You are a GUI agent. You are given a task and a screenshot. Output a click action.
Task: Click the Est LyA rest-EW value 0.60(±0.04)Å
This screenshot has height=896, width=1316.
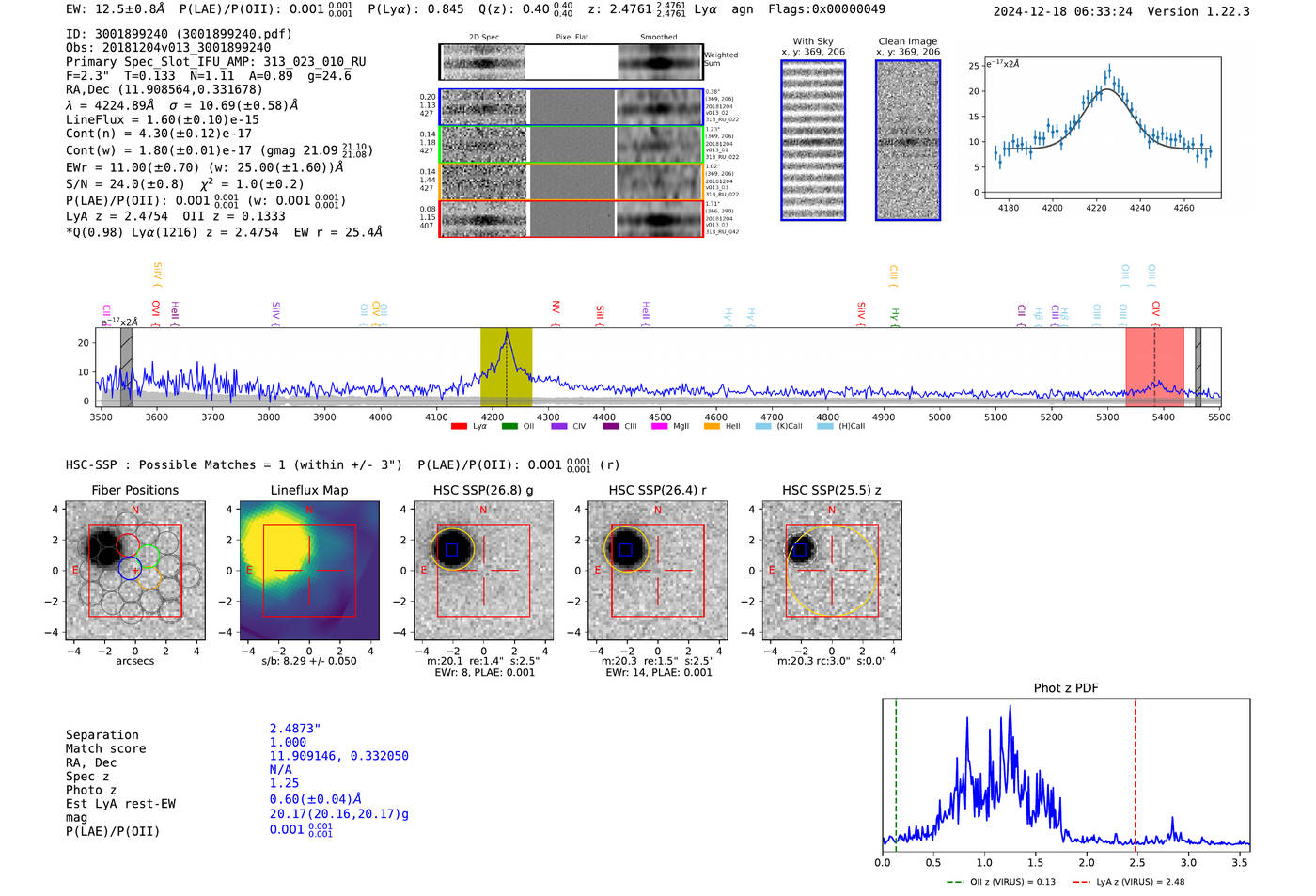click(x=316, y=799)
